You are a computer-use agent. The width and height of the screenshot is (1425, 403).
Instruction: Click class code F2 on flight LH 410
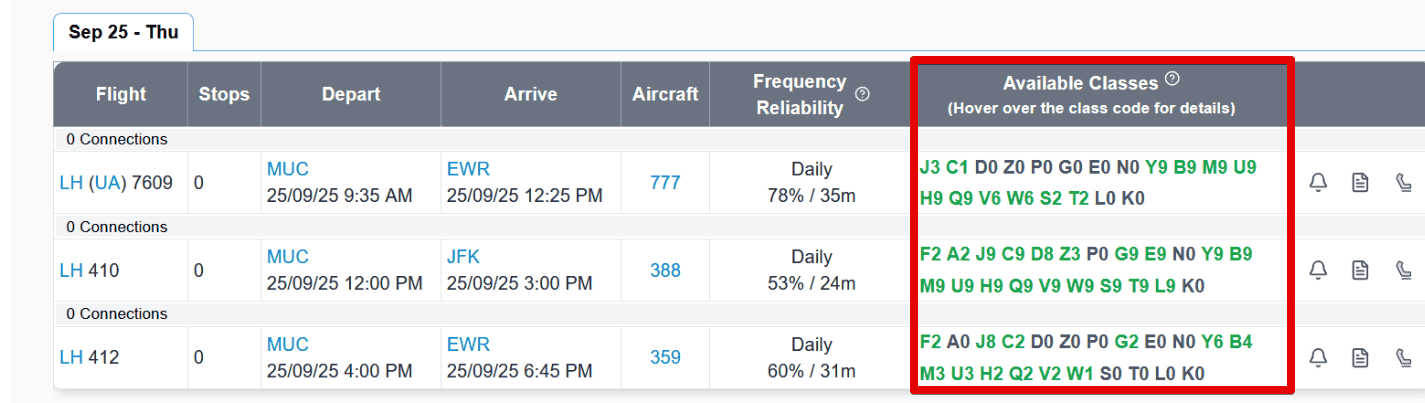click(930, 255)
